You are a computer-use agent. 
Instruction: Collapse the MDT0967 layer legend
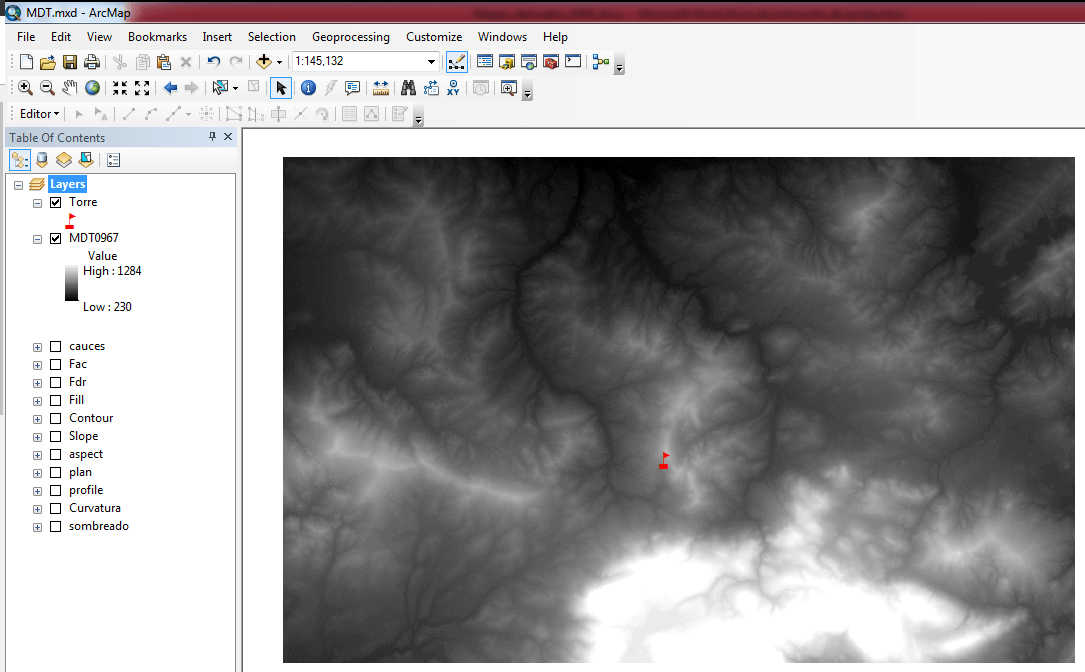[x=38, y=239]
